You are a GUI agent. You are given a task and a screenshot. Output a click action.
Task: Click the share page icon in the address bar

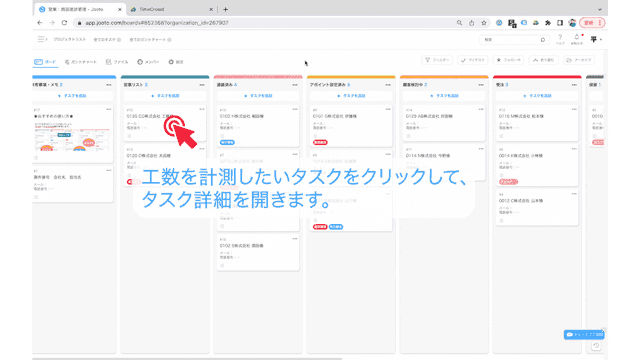coord(471,23)
